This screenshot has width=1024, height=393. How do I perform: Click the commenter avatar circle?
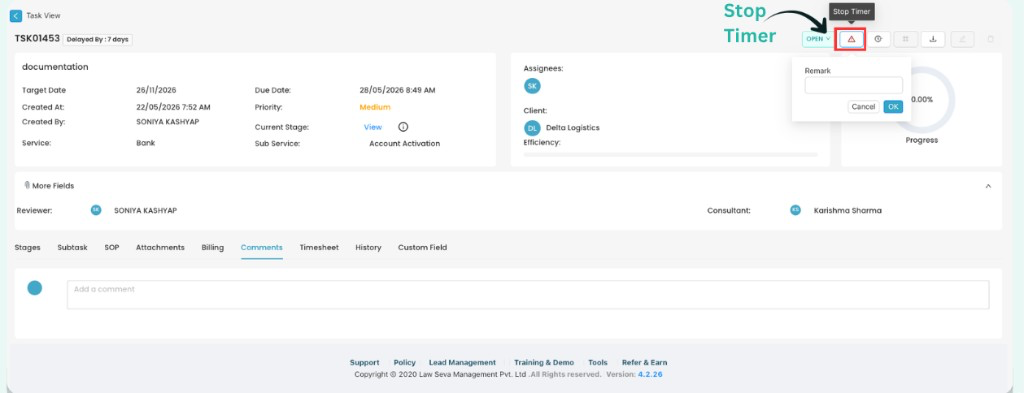point(35,288)
